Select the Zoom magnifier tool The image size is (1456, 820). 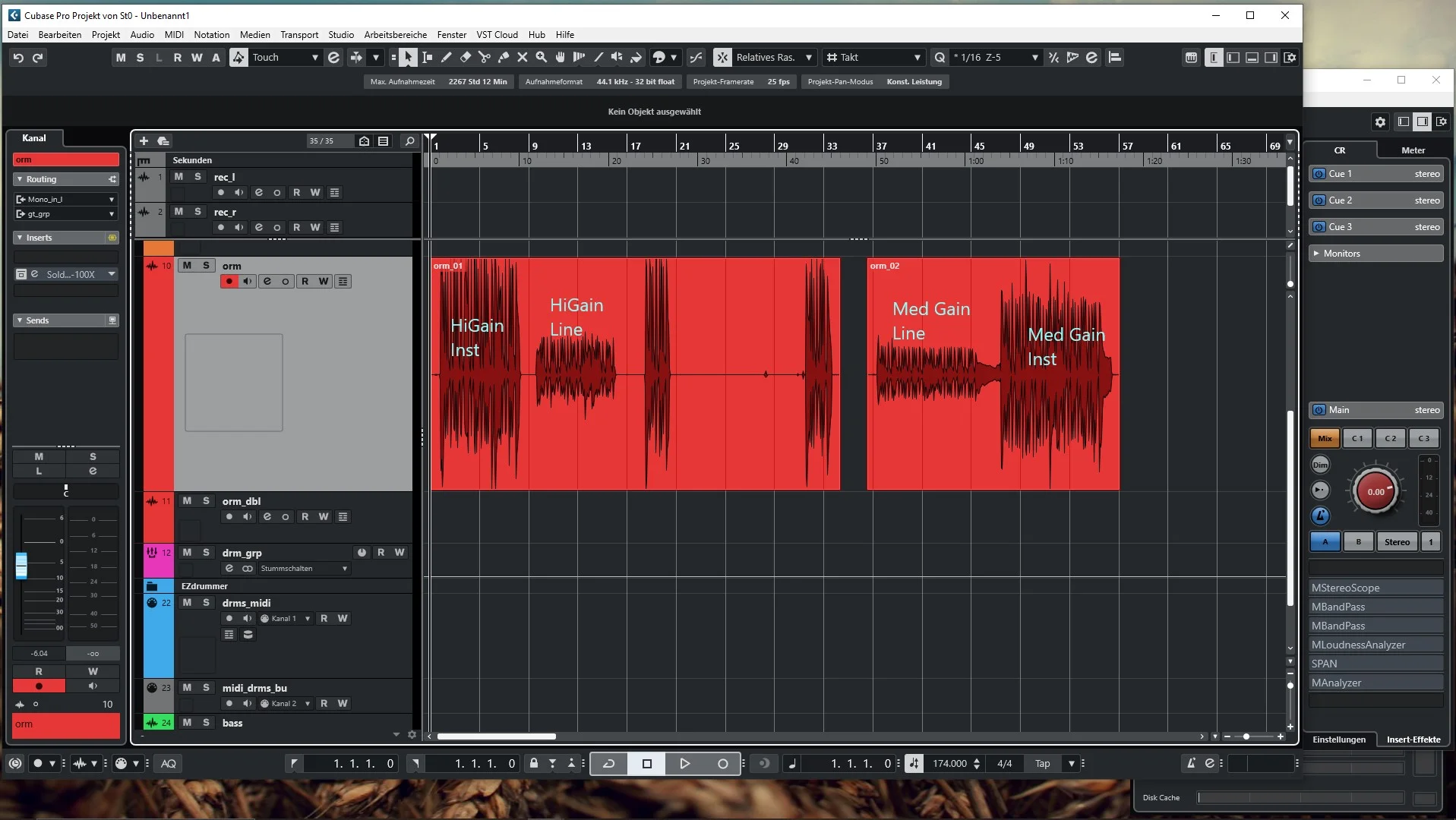tap(542, 58)
